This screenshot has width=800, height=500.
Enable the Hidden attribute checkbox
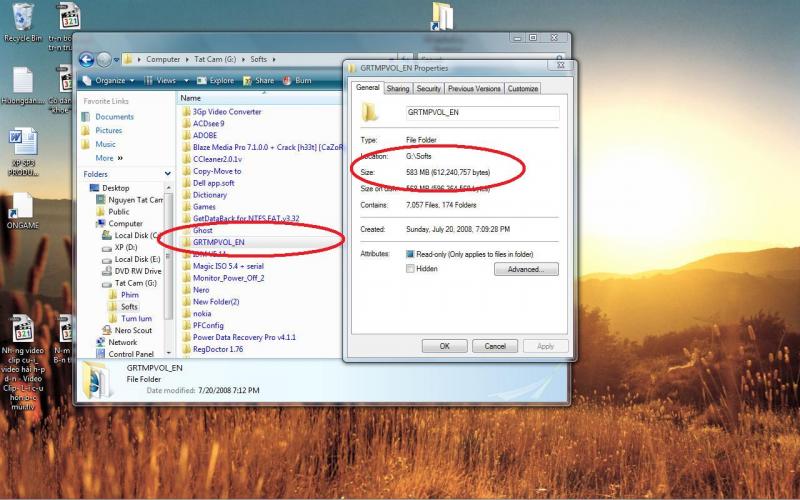(x=410, y=269)
